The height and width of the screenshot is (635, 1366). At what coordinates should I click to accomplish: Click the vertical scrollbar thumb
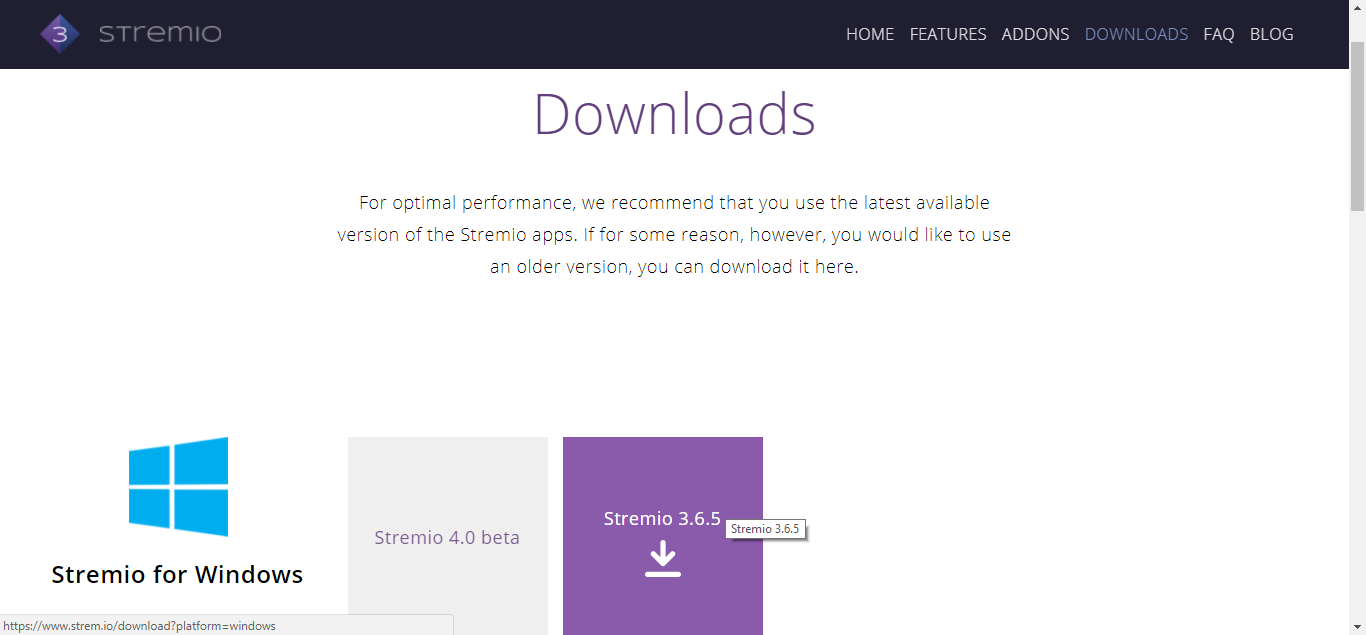(1357, 127)
